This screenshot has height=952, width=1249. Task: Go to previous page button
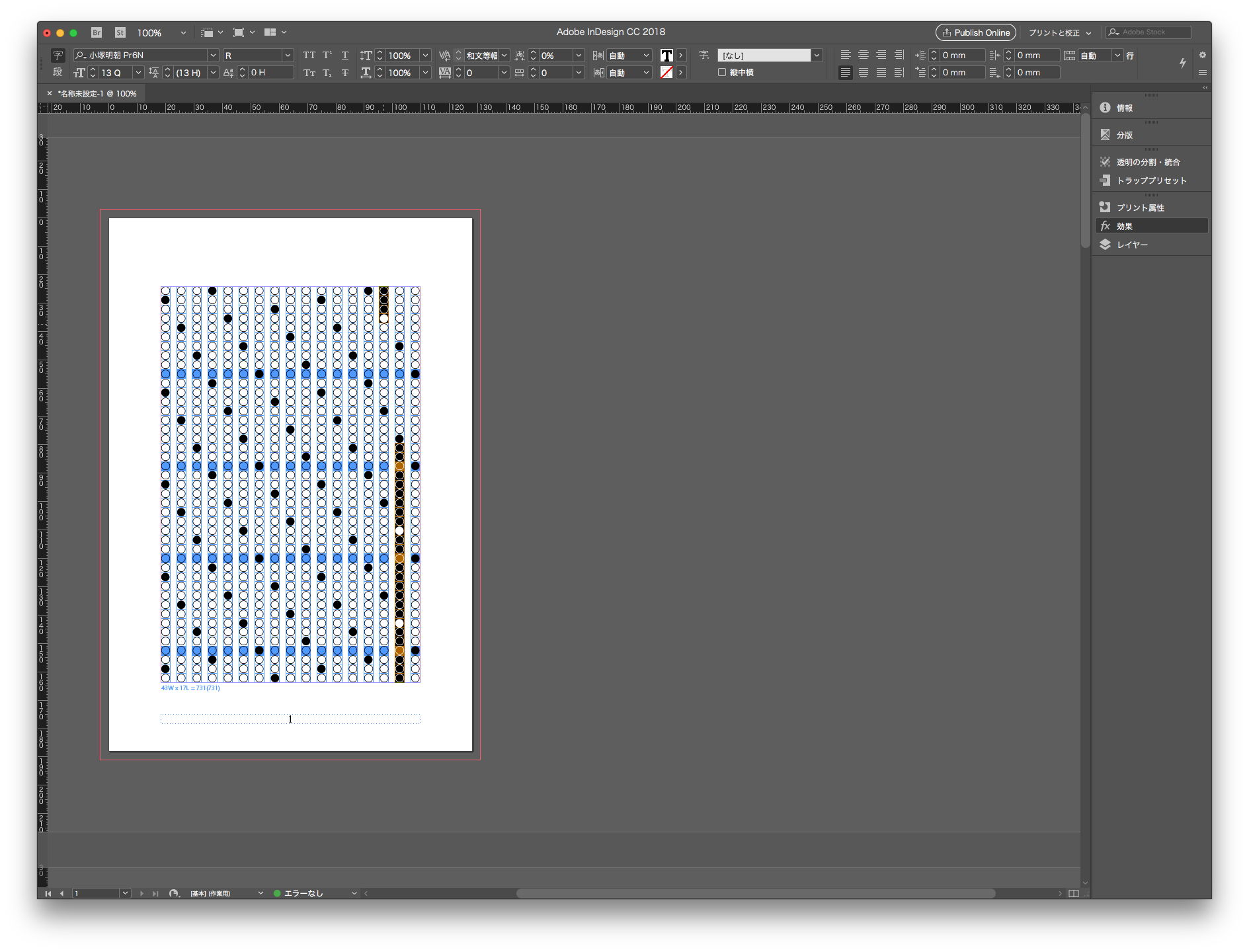tap(62, 893)
